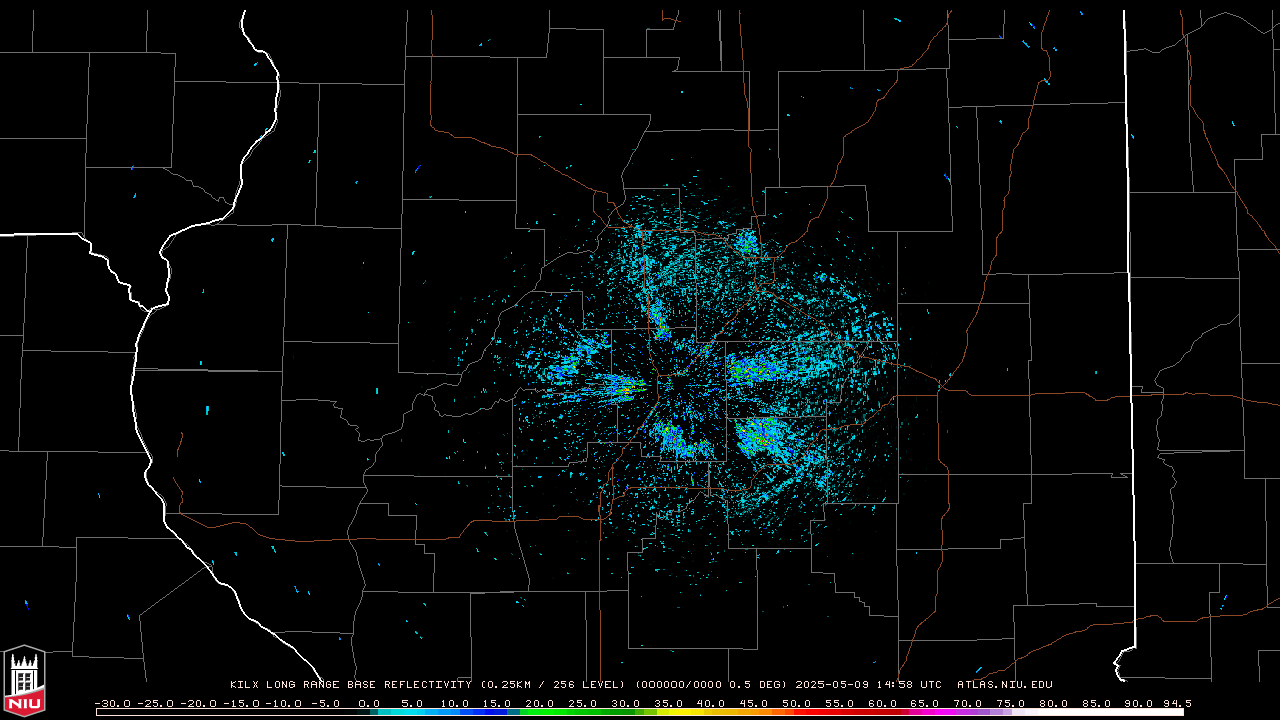The width and height of the screenshot is (1280, 720).
Task: Click the gray negative-value segment of the color bar
Action: point(232,712)
